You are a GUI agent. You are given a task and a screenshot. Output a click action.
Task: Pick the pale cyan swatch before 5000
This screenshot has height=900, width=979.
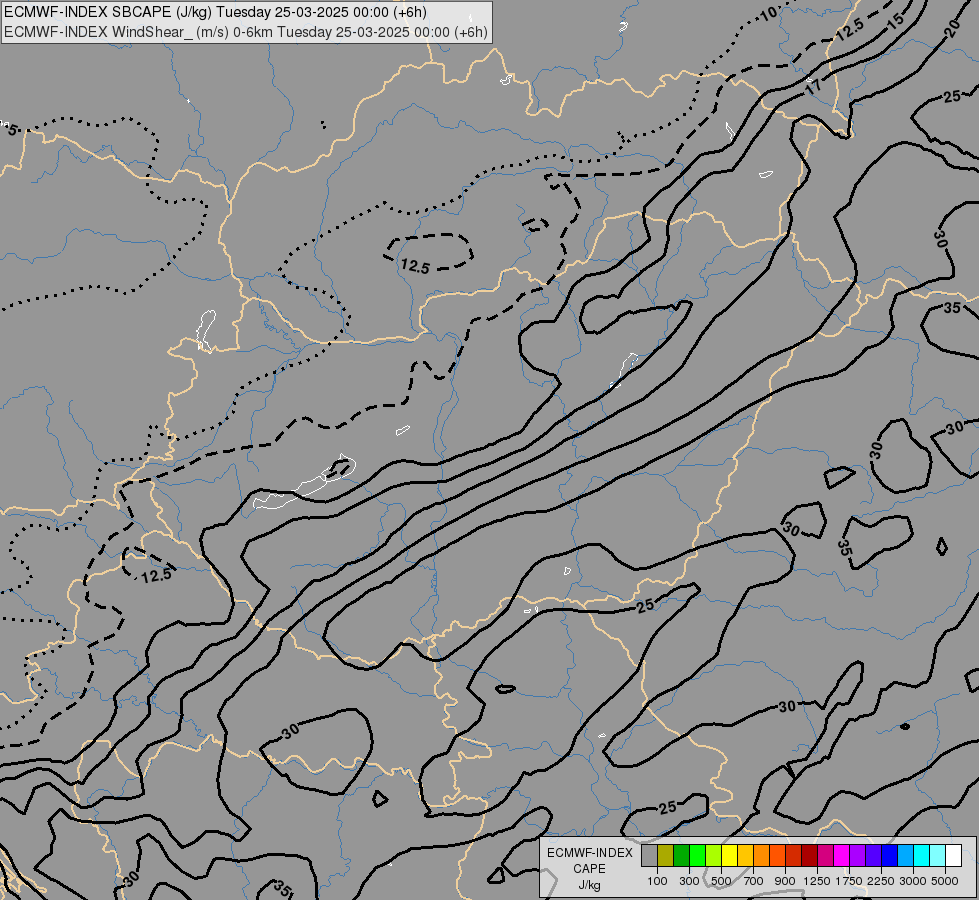(x=937, y=855)
